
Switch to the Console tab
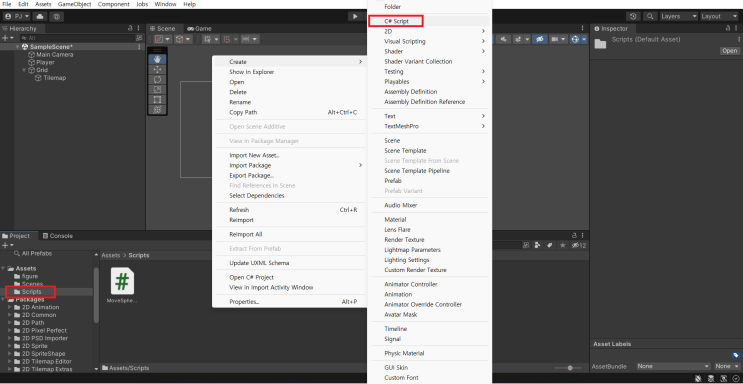57,236
